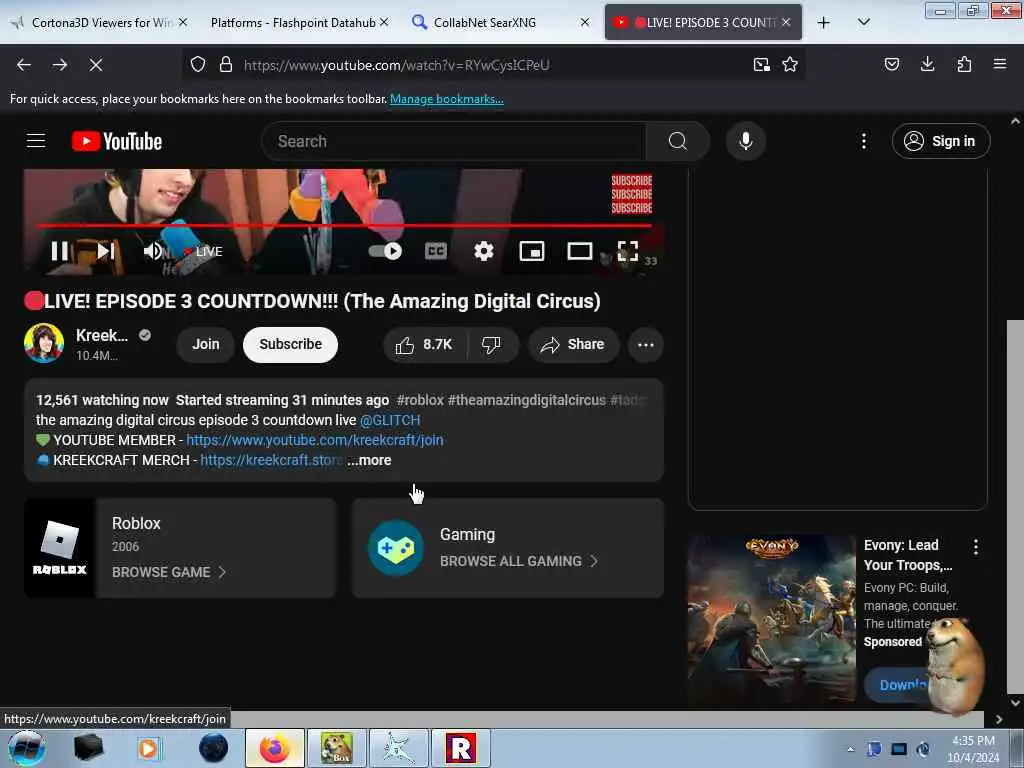Open the Evony ad options menu
Viewport: 1024px width, 768px height.
point(976,547)
